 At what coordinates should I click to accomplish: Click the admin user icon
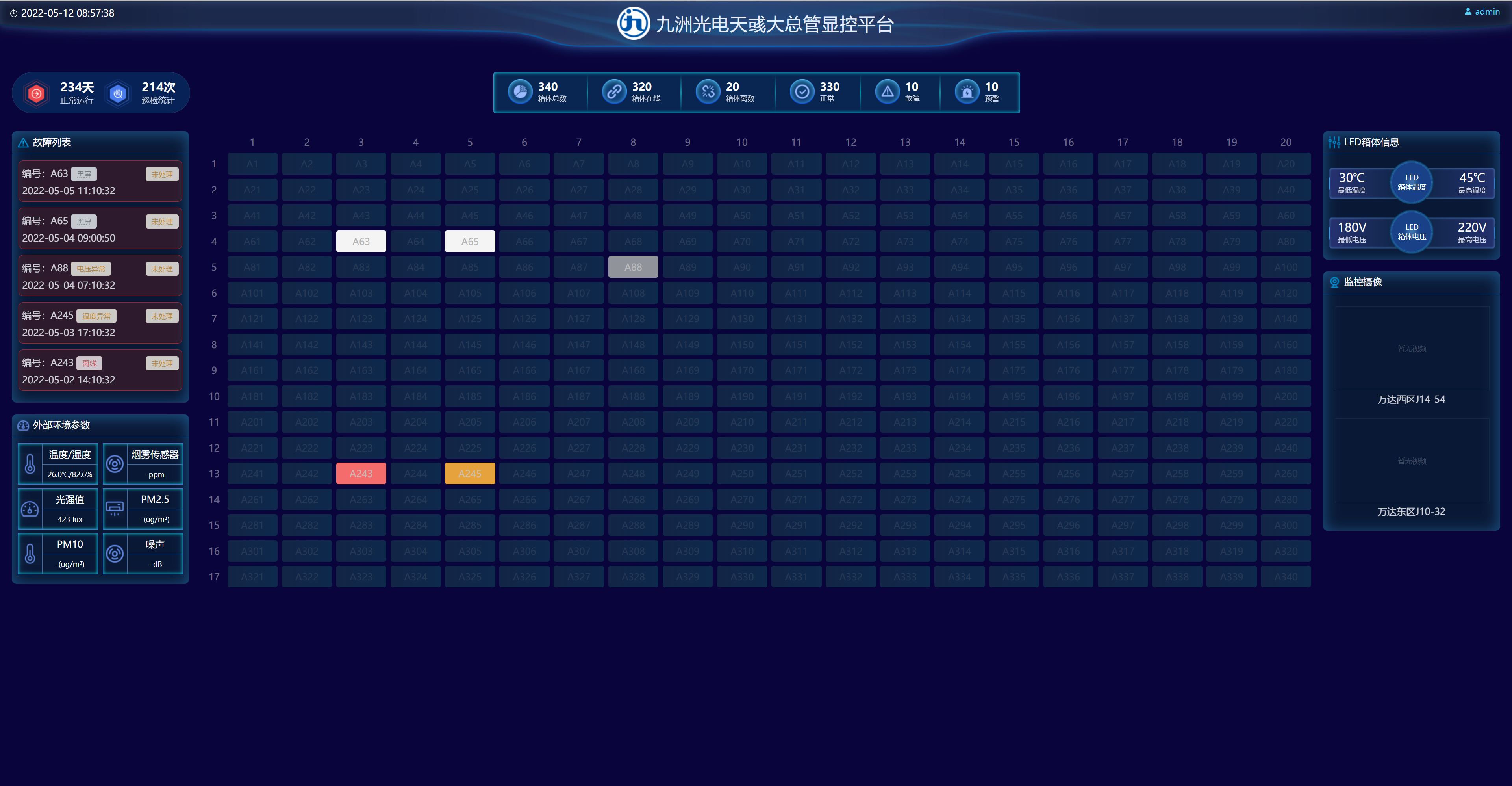point(1468,12)
